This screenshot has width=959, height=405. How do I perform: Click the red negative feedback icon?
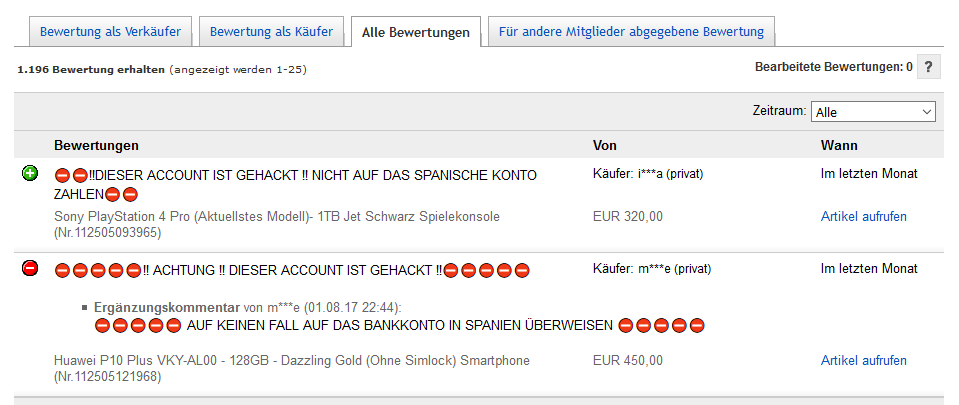tap(30, 268)
